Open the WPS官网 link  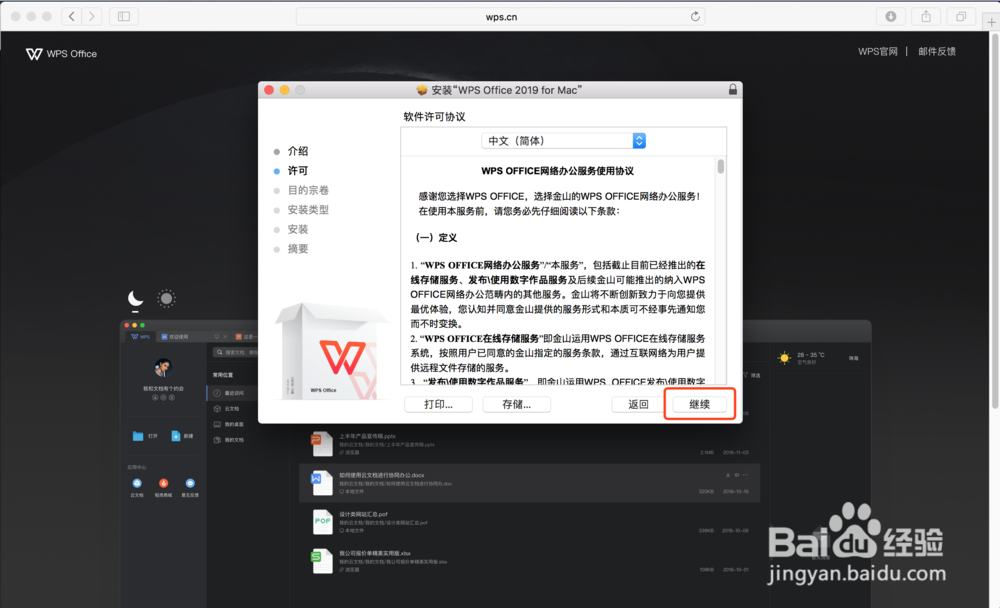click(877, 51)
